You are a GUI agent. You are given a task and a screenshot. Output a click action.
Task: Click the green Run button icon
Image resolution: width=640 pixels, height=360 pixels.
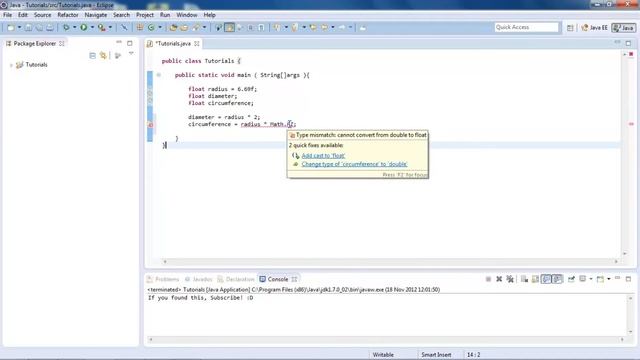[84, 27]
